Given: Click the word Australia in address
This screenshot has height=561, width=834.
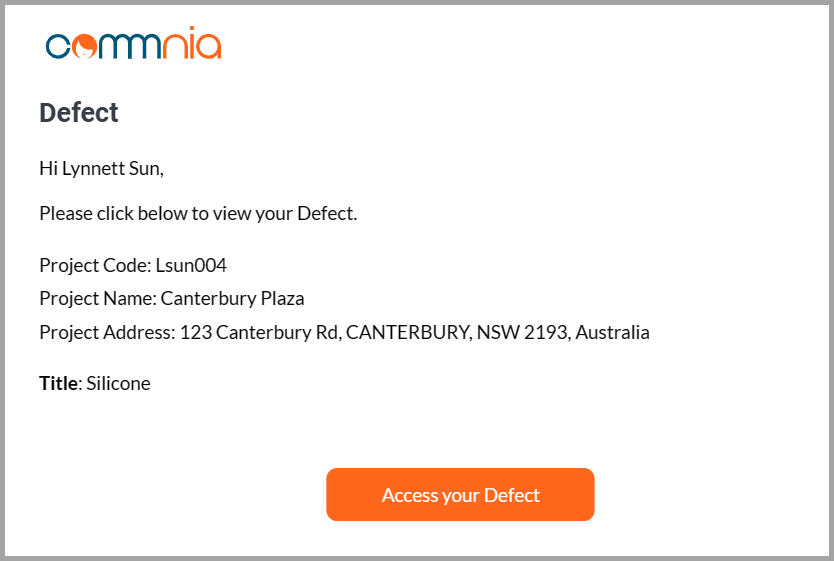Looking at the screenshot, I should (613, 332).
